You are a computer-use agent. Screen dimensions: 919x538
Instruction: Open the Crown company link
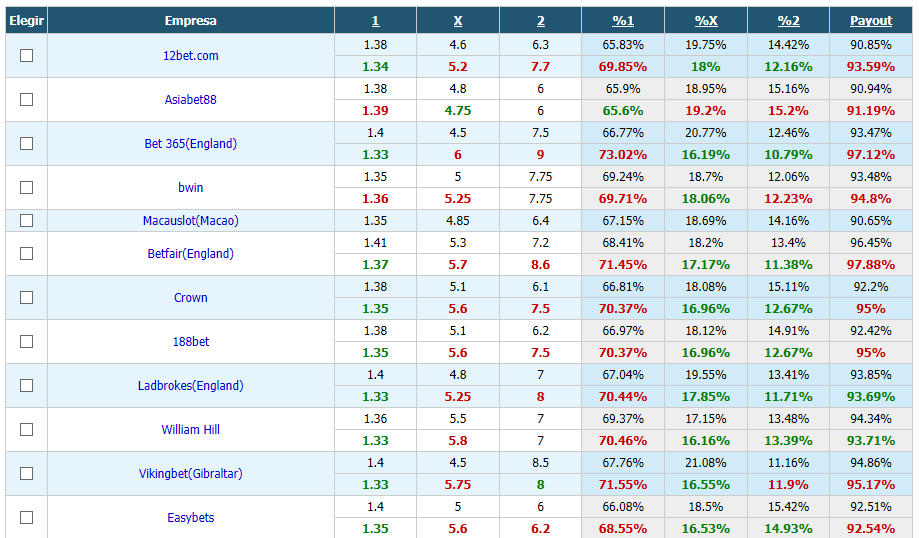pyautogui.click(x=190, y=298)
